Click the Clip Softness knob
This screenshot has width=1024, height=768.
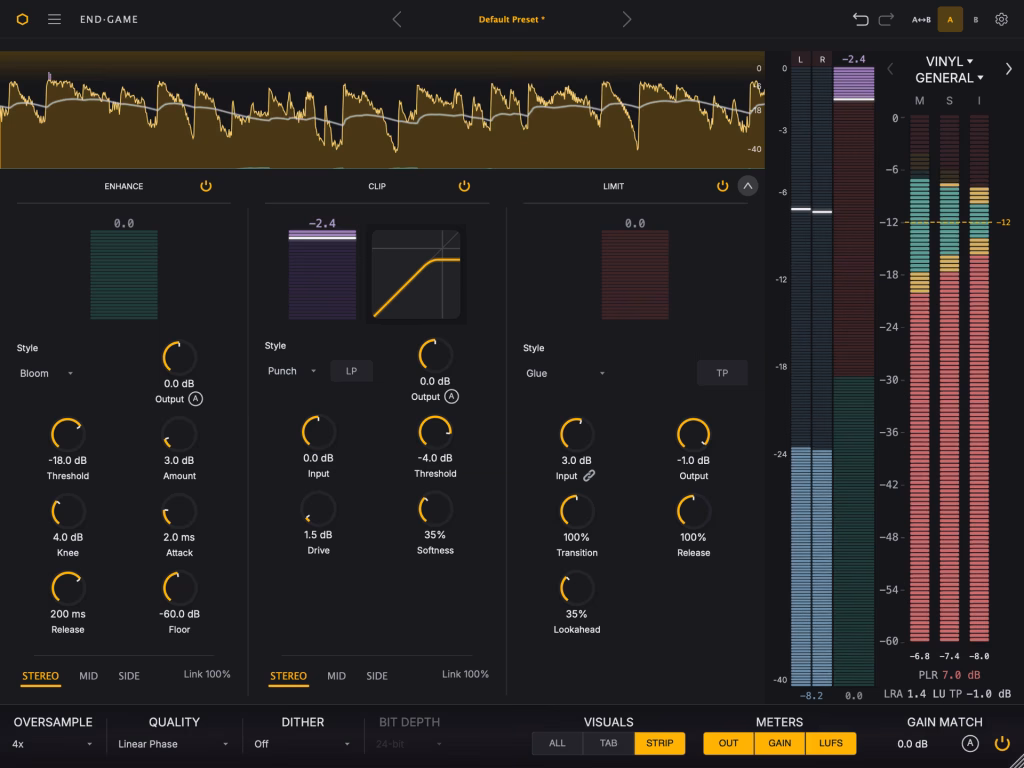(x=435, y=509)
